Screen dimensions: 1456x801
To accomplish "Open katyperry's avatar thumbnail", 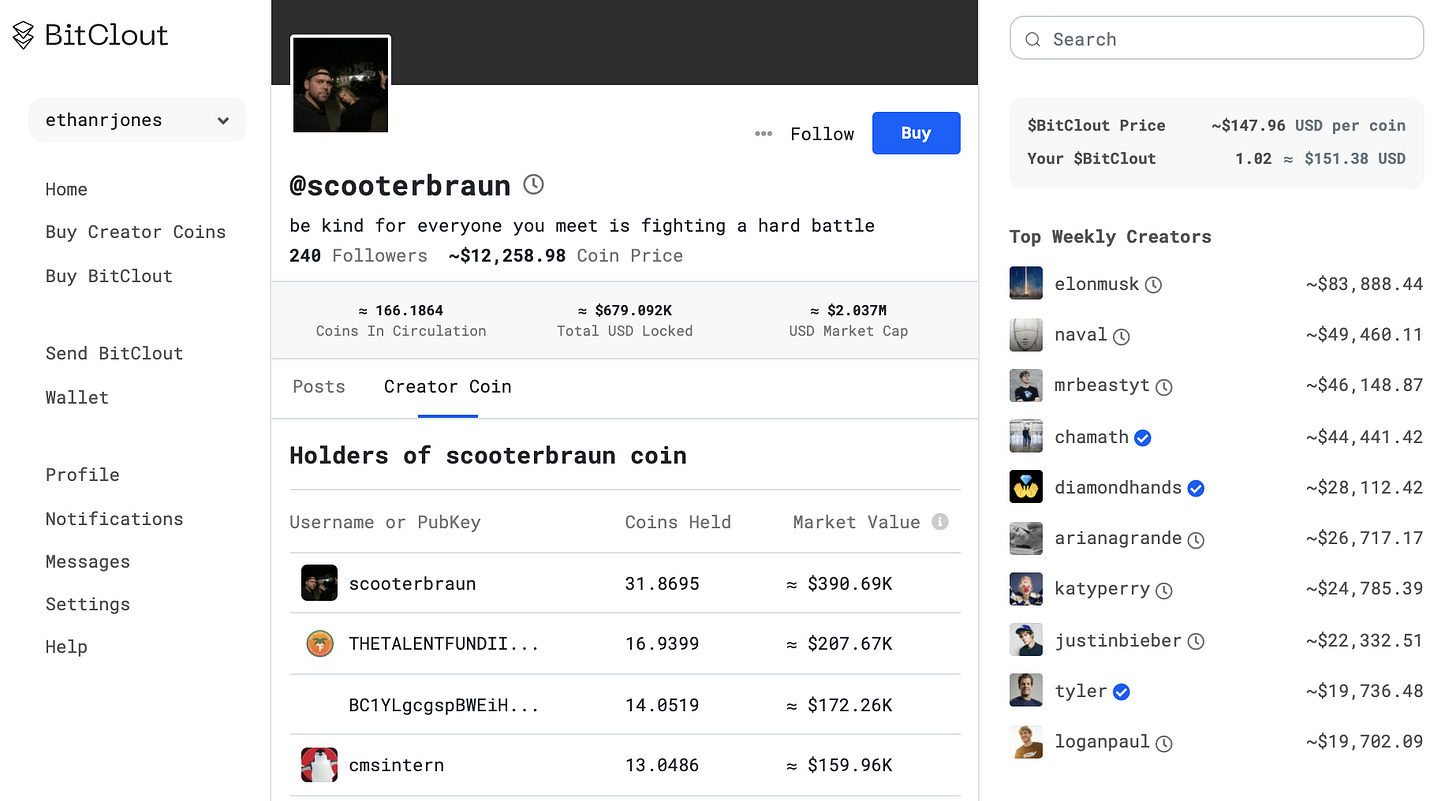I will click(1026, 590).
